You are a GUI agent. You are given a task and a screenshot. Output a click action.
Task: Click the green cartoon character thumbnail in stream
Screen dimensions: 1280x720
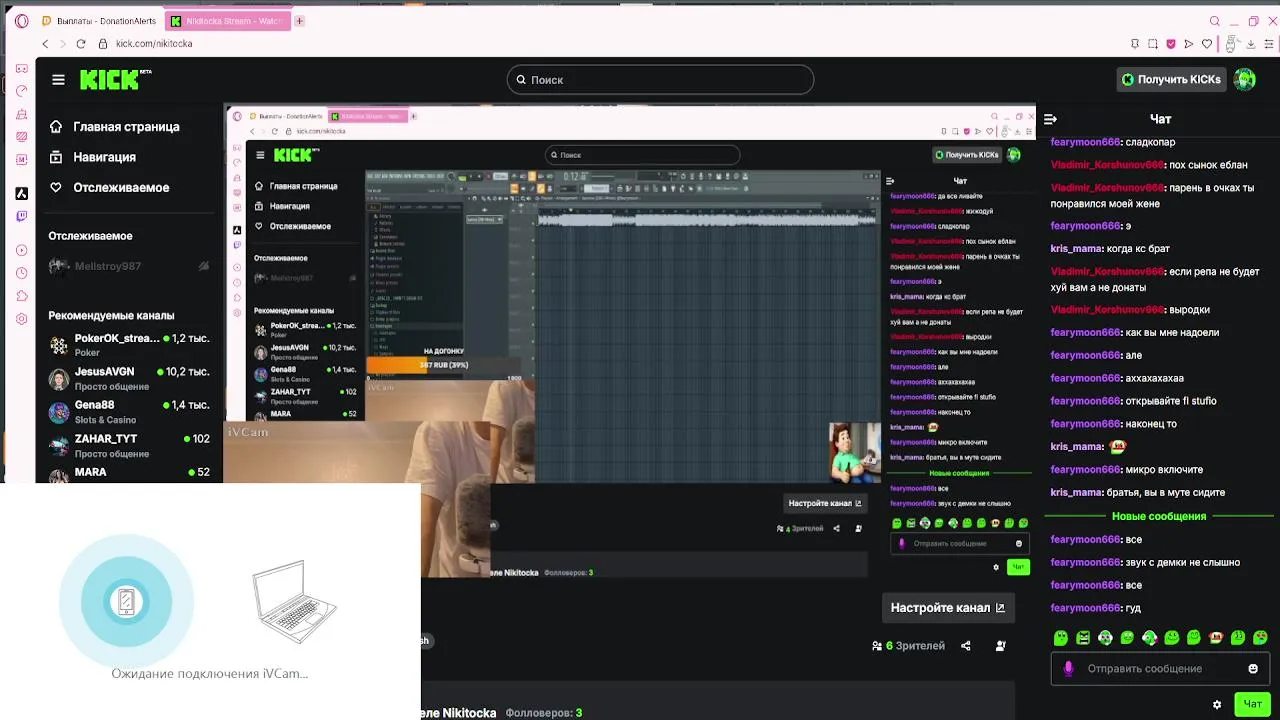pos(855,452)
